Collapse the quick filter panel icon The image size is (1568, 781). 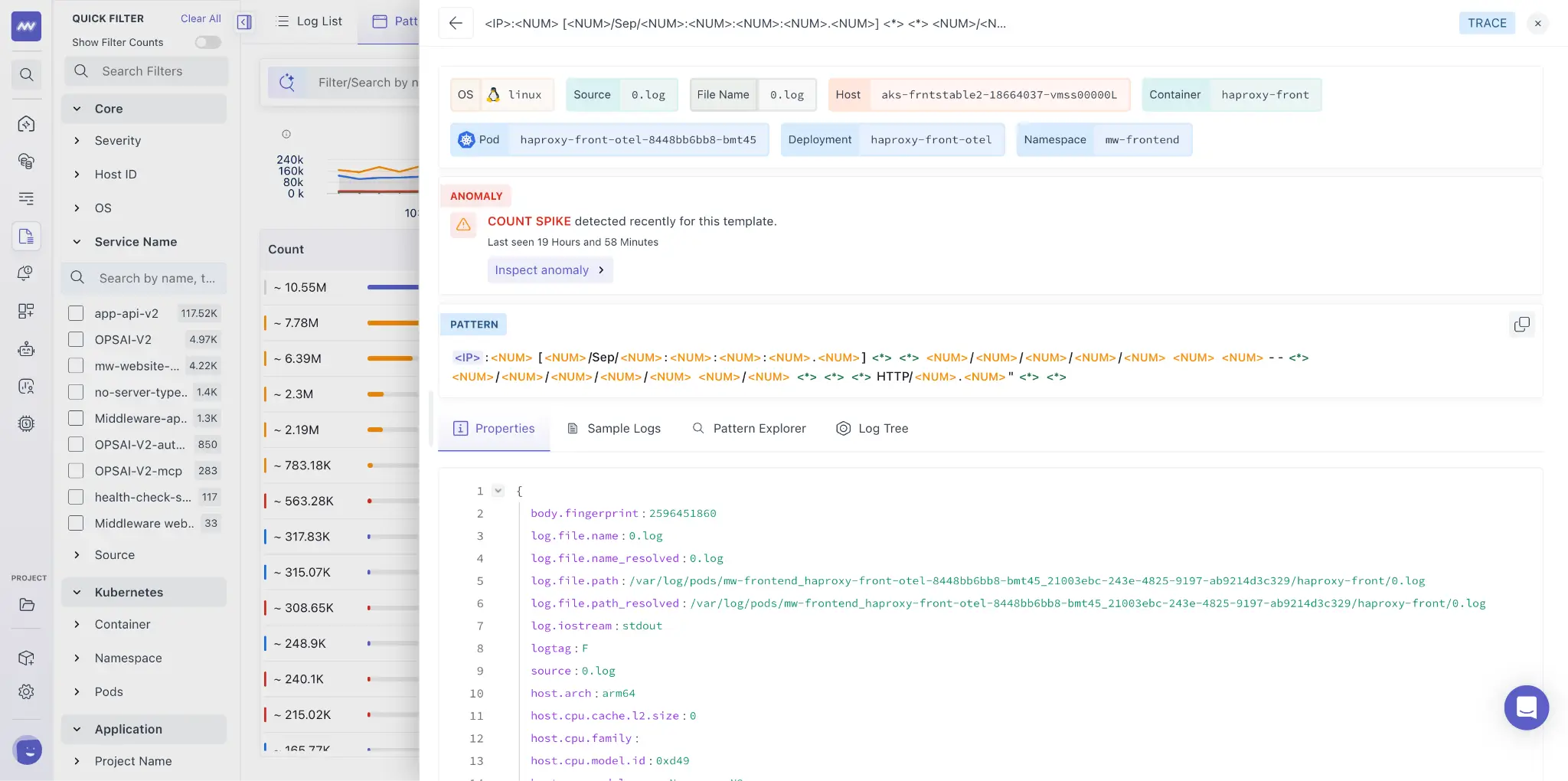244,21
